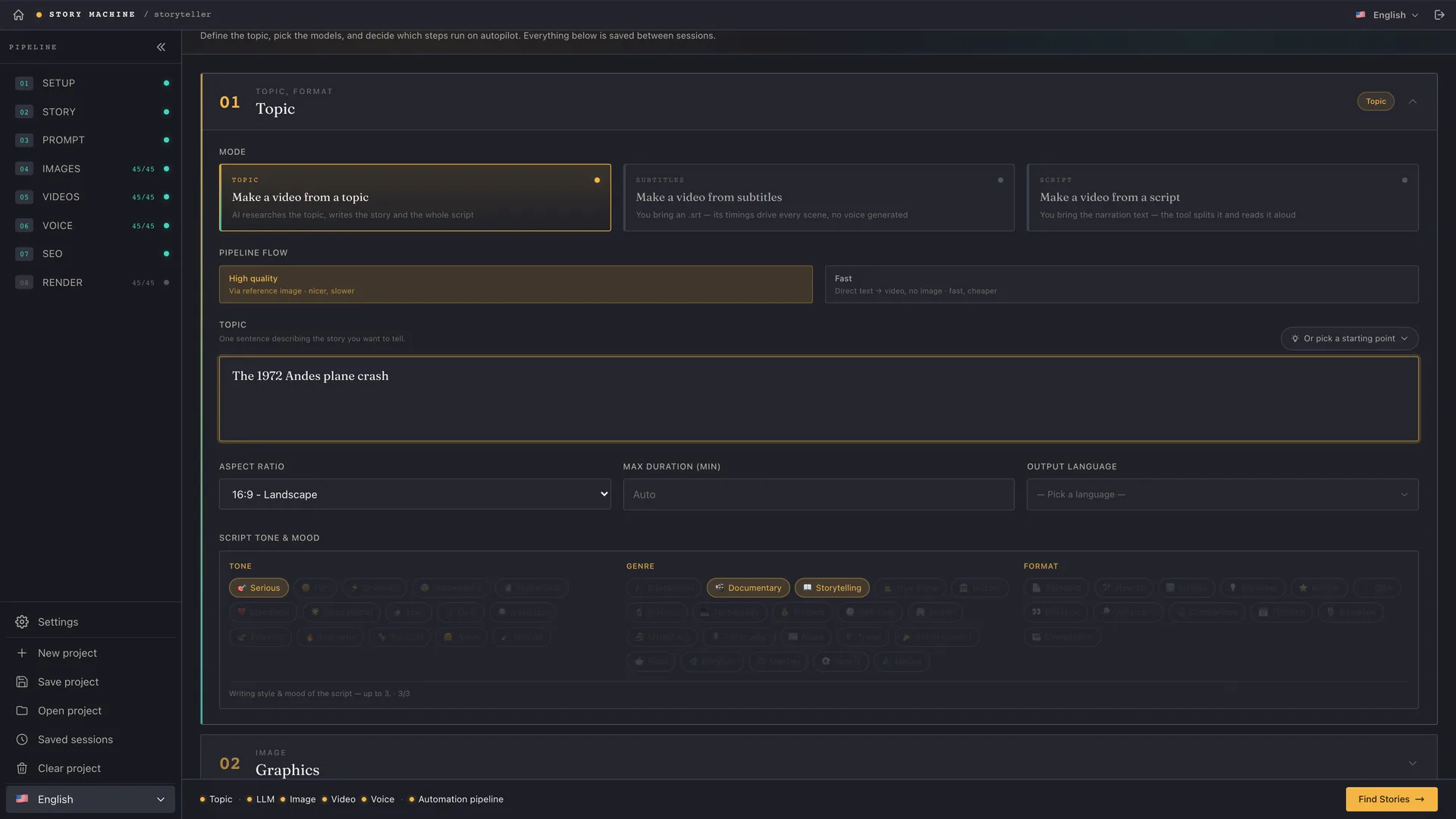
Task: Open the Output Language dropdown
Action: tap(1222, 494)
